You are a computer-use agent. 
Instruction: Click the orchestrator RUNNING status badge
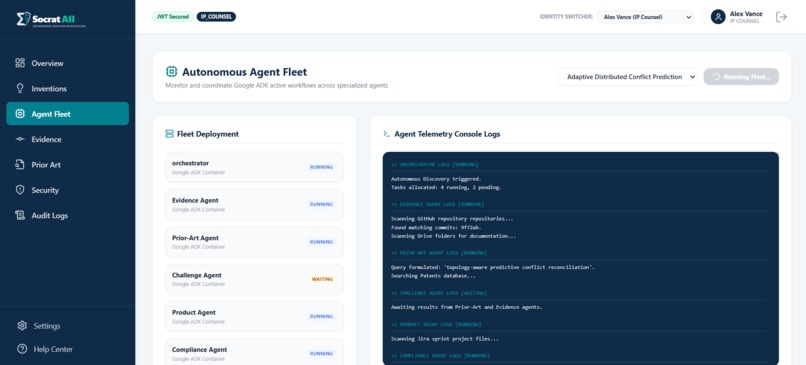coord(321,167)
